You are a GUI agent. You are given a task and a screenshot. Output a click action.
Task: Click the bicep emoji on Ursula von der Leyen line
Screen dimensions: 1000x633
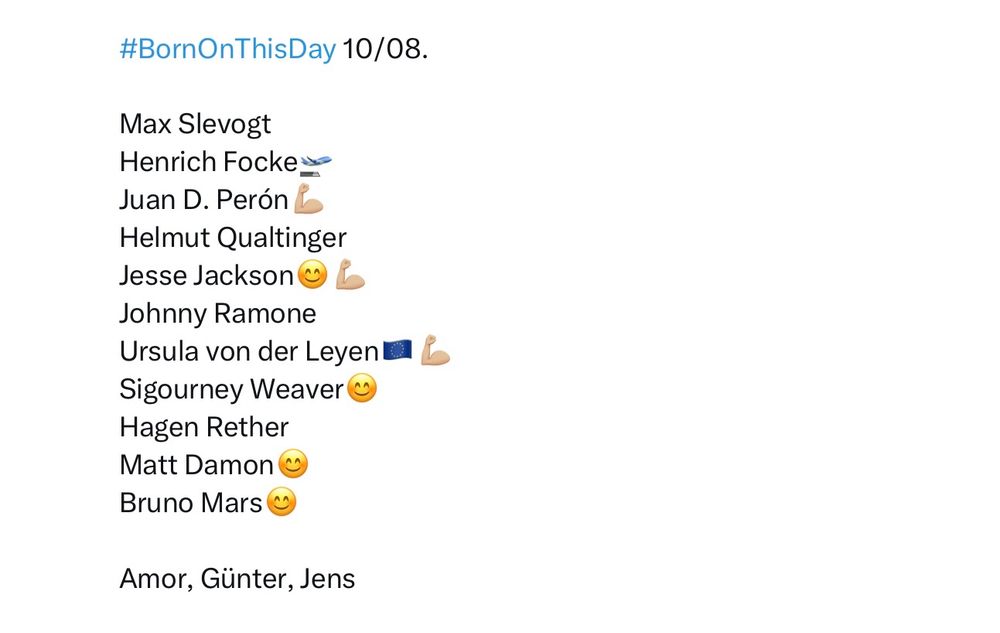(x=436, y=351)
